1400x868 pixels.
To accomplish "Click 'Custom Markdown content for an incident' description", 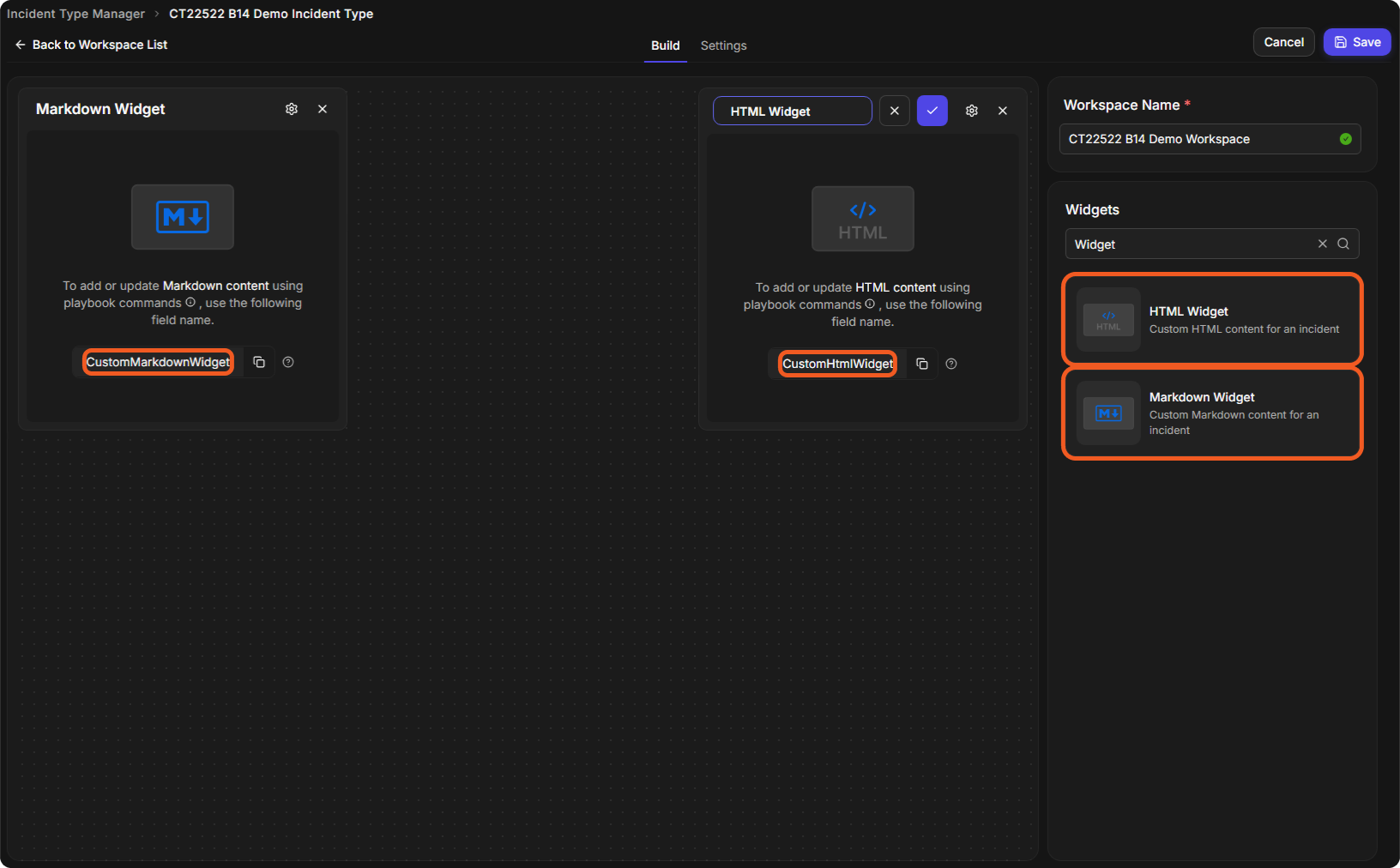I will 1234,422.
